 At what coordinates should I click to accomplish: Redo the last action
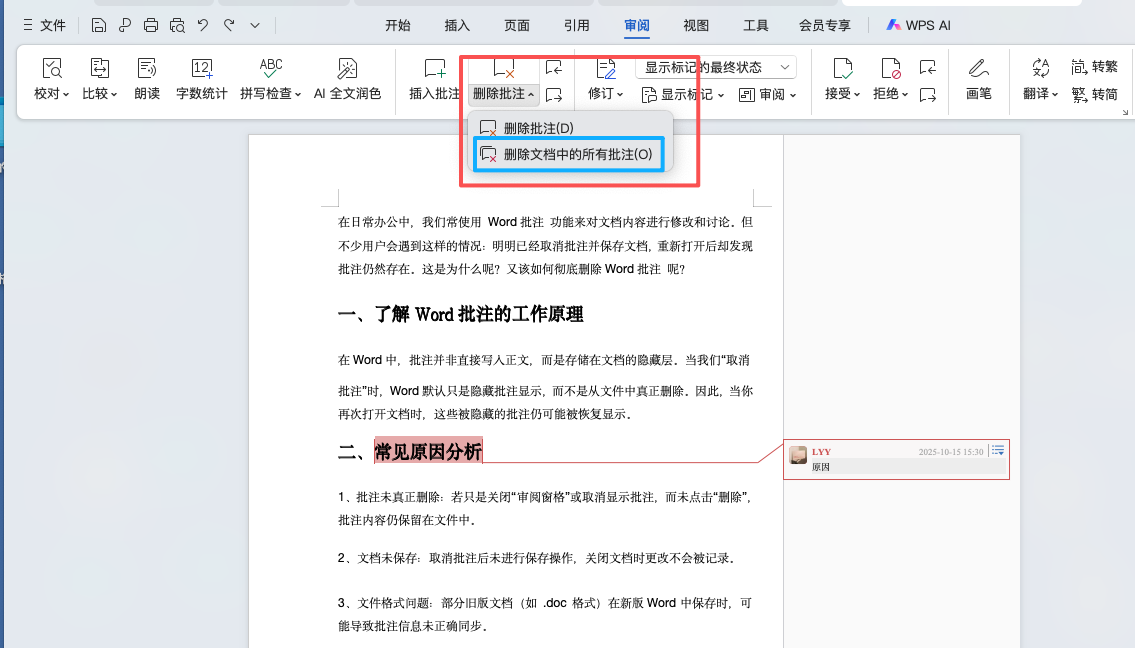[x=229, y=25]
